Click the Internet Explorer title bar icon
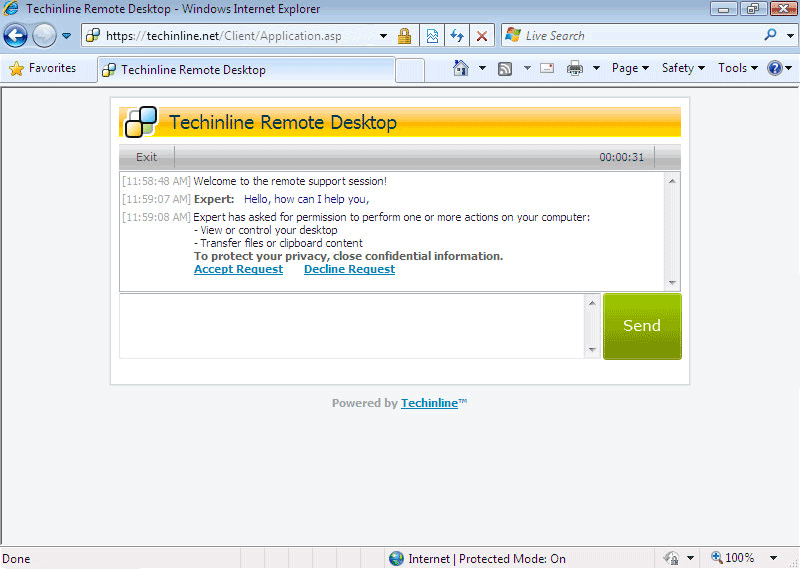800x569 pixels. click(11, 9)
